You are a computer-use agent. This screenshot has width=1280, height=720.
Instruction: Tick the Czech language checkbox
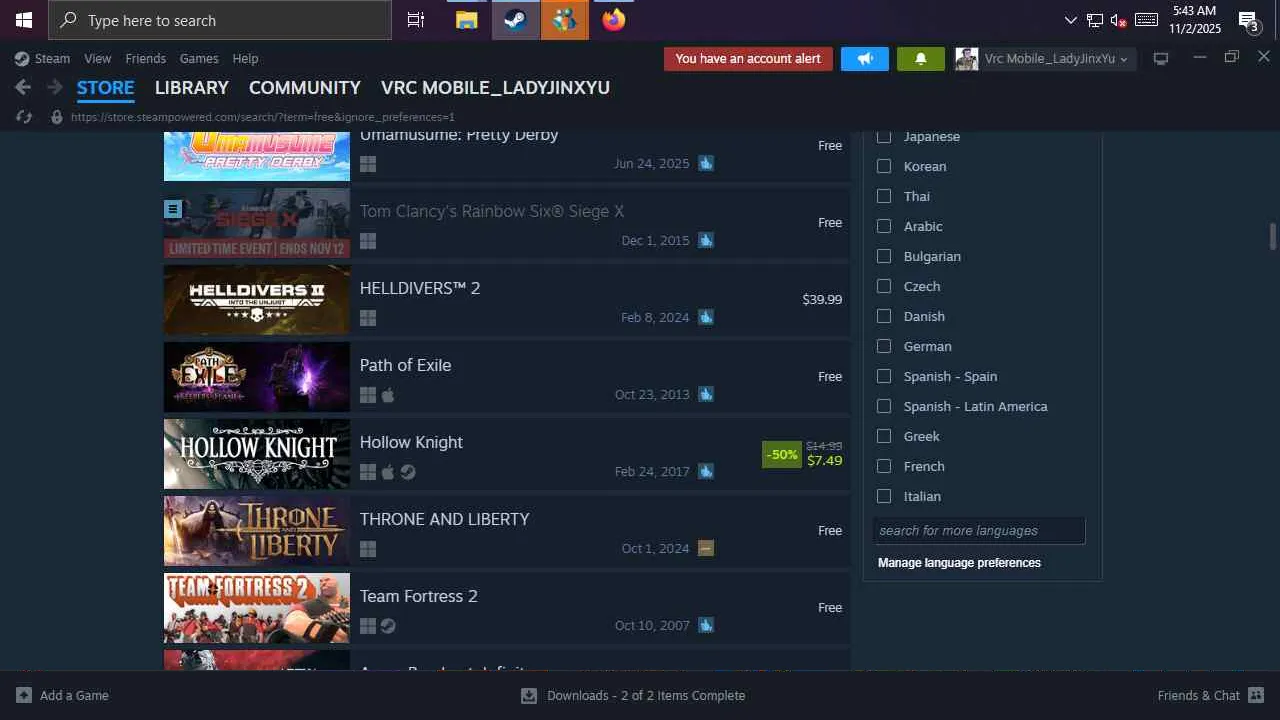(x=884, y=286)
